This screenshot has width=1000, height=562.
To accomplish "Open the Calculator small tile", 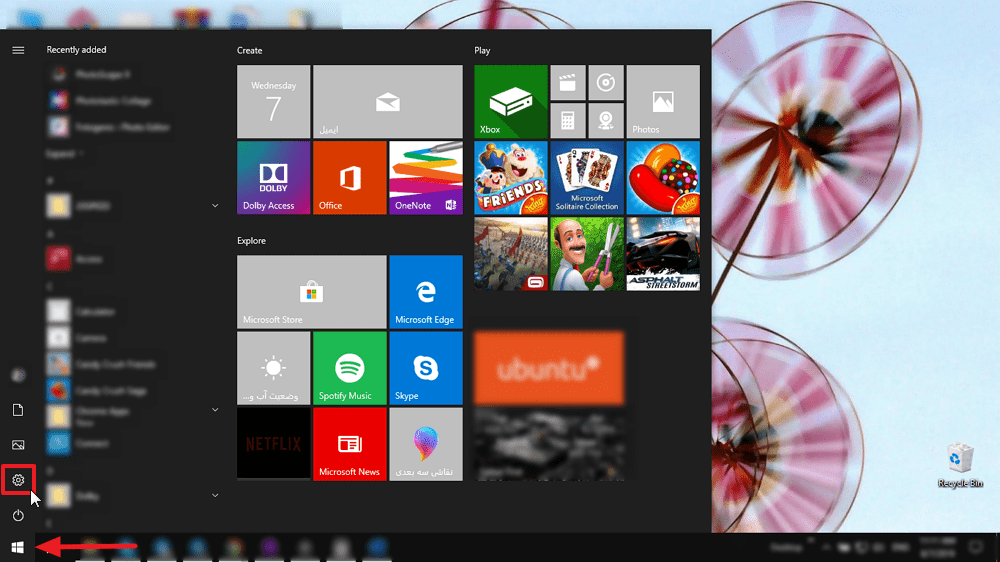I will pos(568,121).
